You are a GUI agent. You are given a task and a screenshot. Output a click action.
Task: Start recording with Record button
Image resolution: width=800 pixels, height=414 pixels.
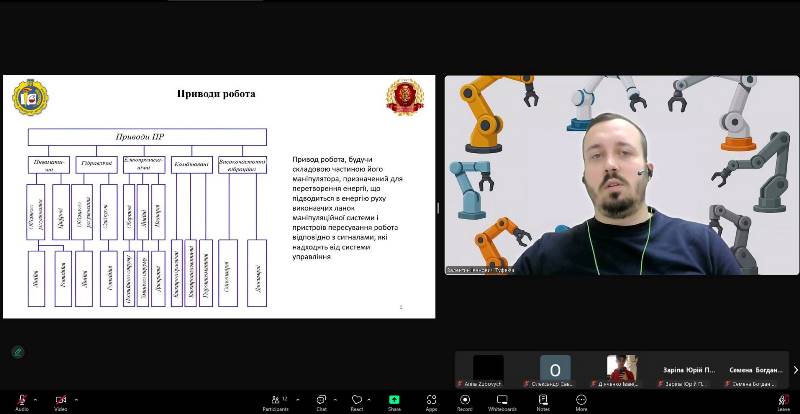(464, 402)
